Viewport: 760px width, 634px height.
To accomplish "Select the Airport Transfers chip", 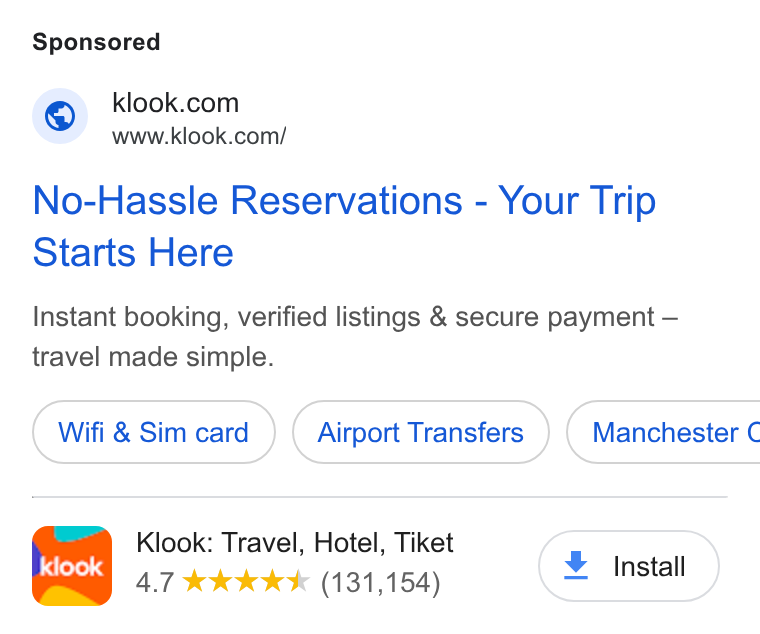I will pos(421,432).
